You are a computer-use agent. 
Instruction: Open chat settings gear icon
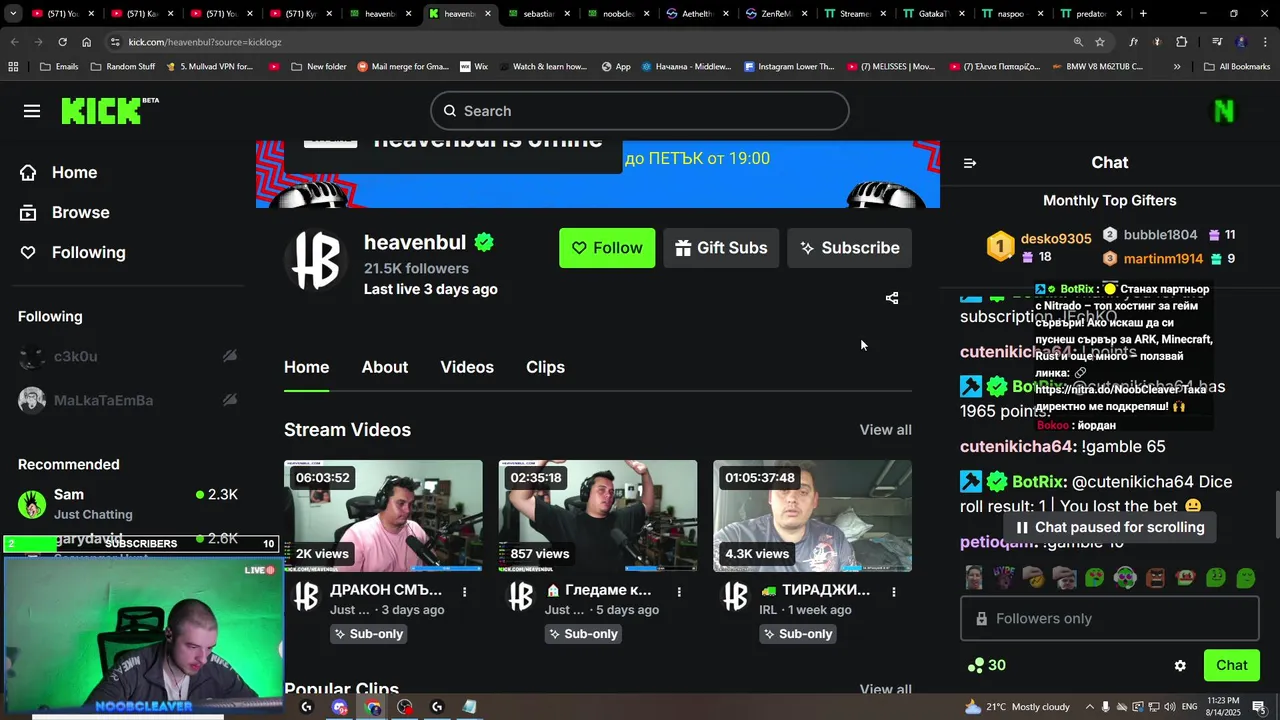(x=1180, y=666)
